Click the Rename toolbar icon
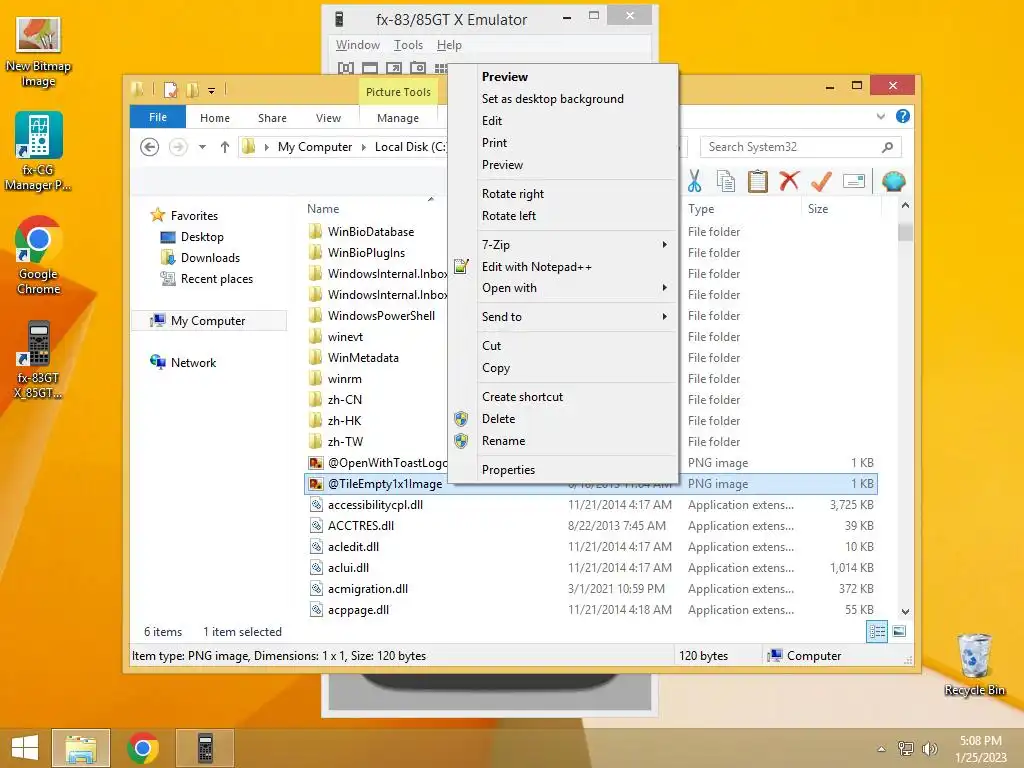The image size is (1024, 768). tap(854, 181)
